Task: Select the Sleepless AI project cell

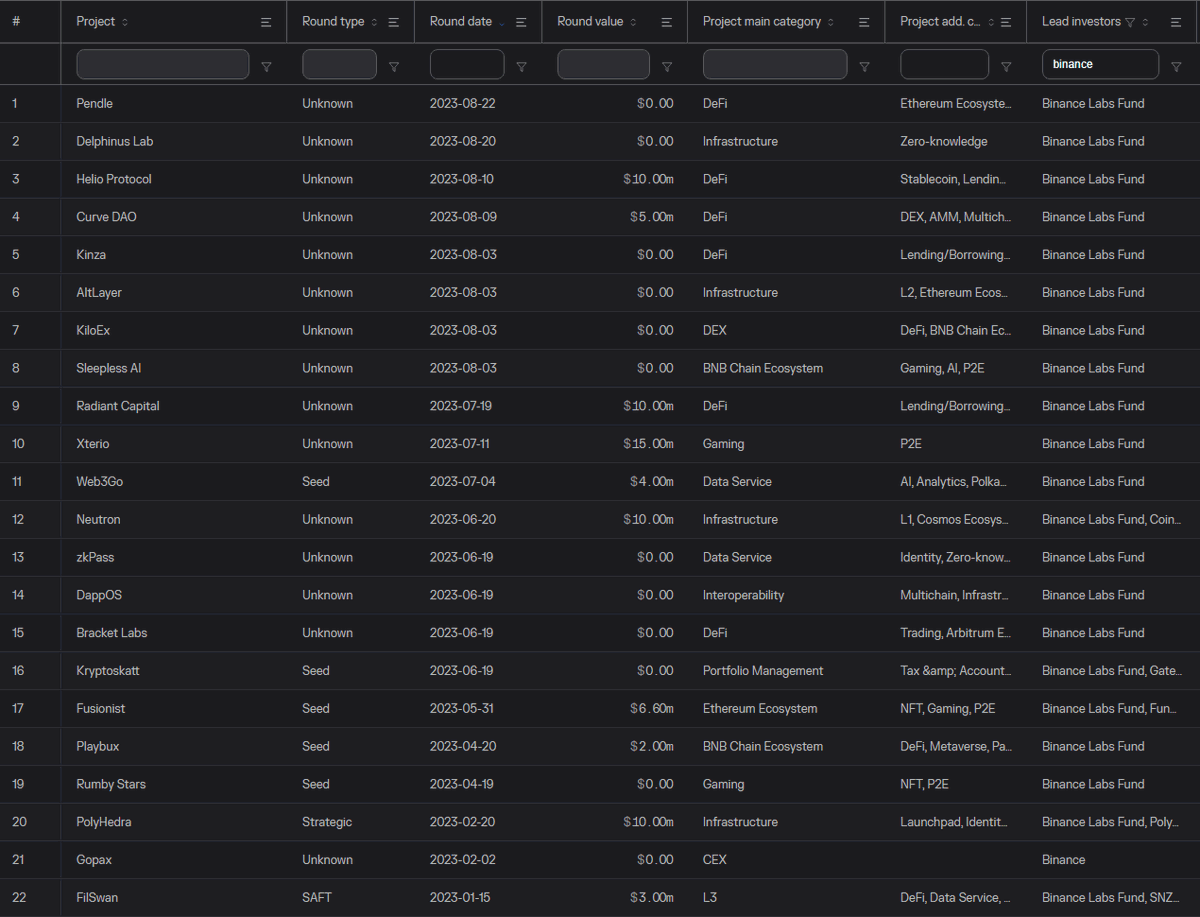Action: pyautogui.click(x=174, y=368)
